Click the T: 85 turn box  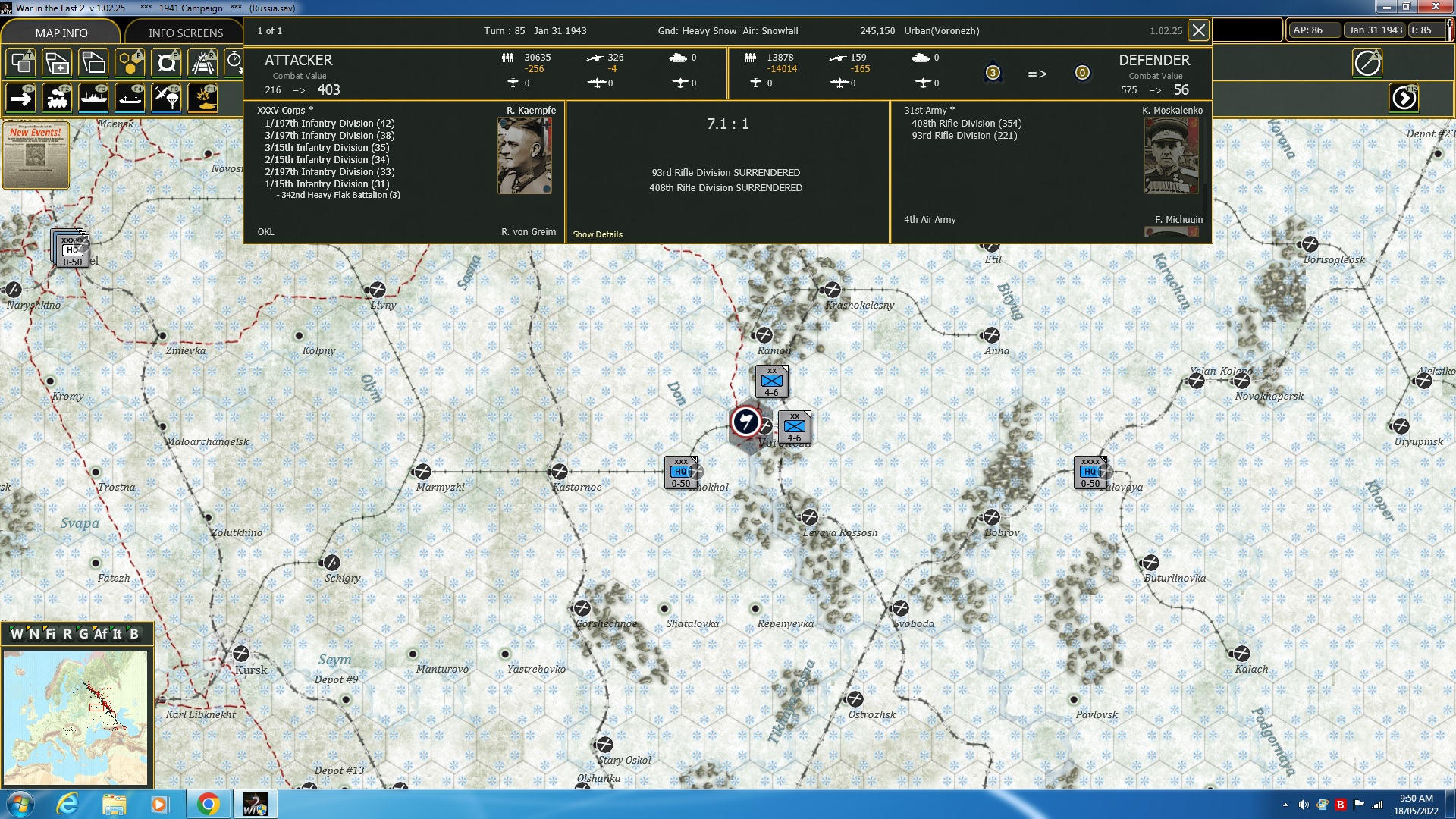(x=1426, y=30)
